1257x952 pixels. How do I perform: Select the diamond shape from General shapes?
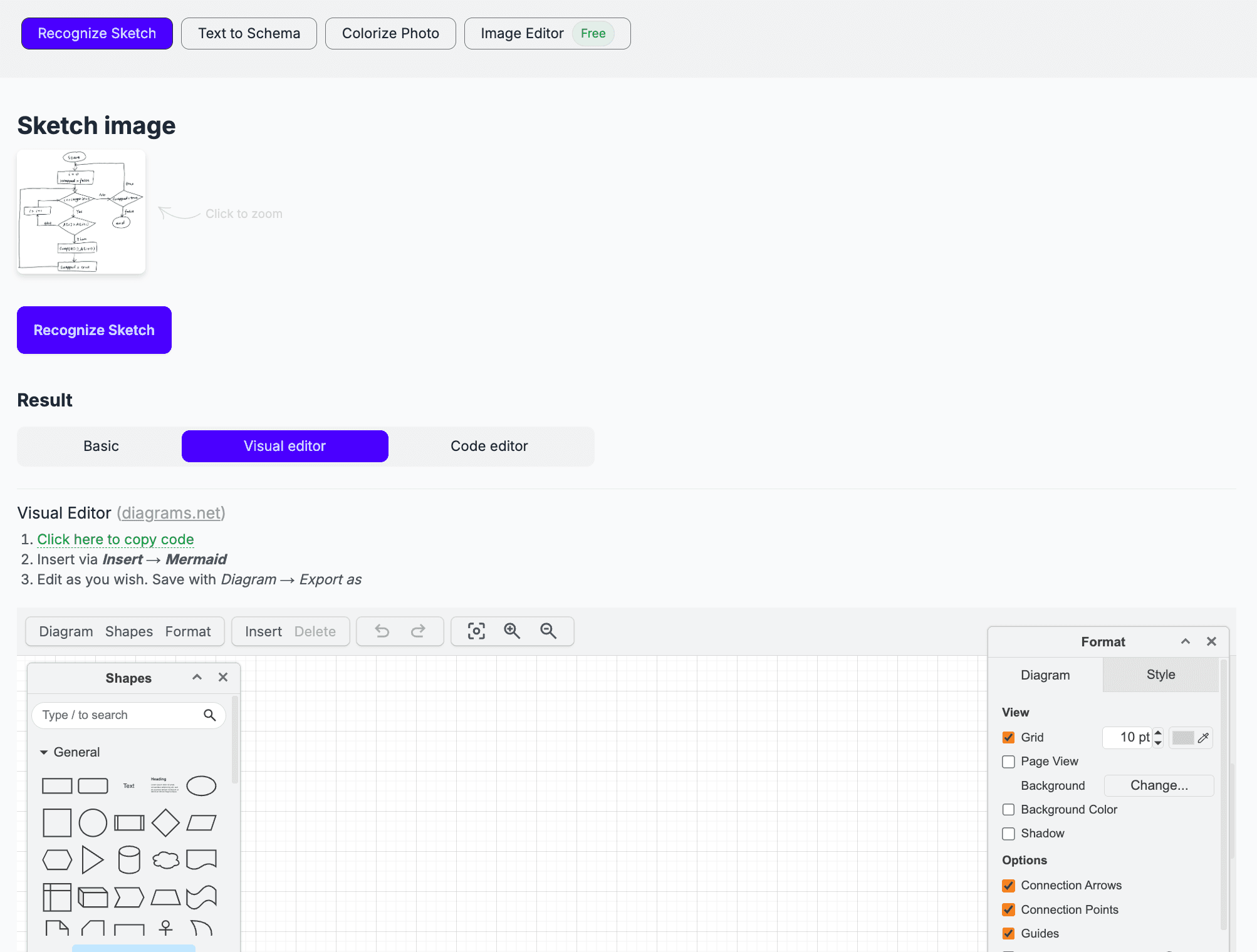pos(165,822)
